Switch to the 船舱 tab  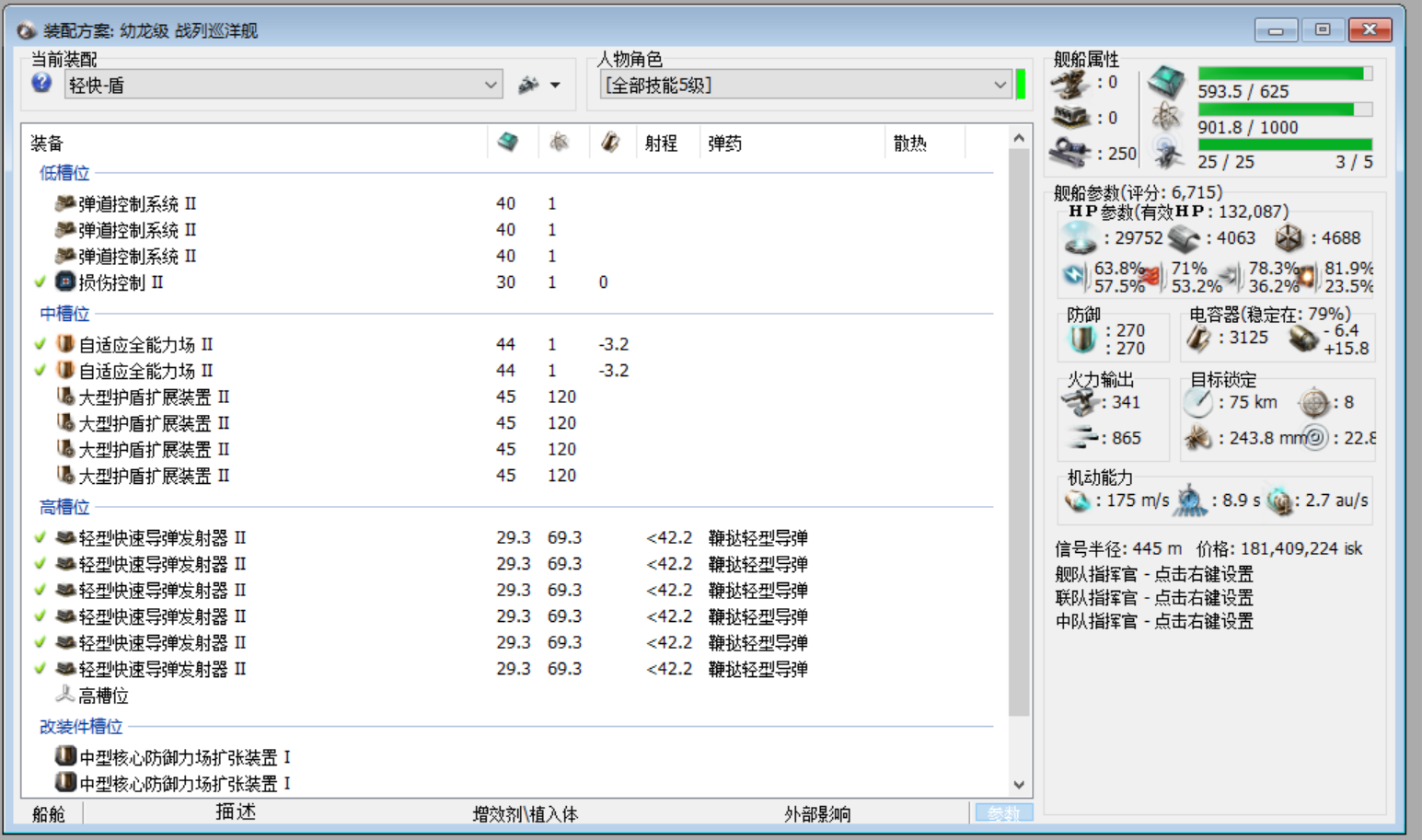click(48, 813)
